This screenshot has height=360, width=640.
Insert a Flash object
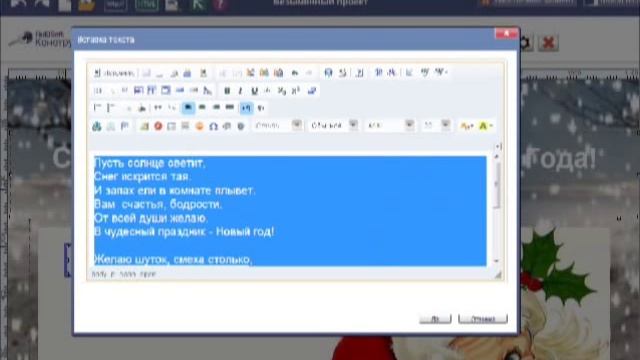coord(158,126)
